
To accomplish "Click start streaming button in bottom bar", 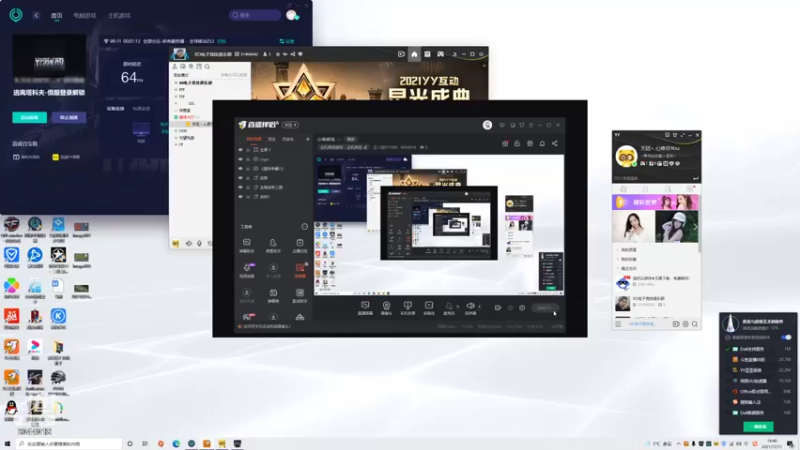I will 544,308.
